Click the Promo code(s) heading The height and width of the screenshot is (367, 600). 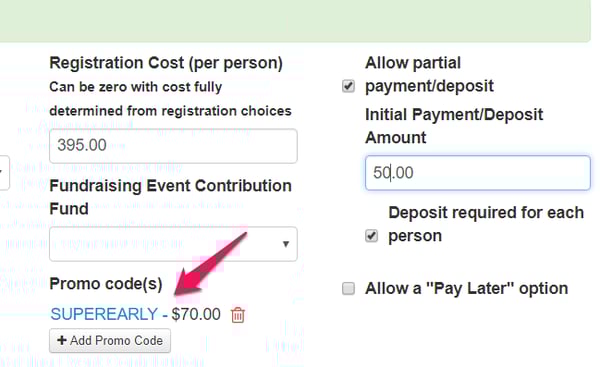[106, 284]
